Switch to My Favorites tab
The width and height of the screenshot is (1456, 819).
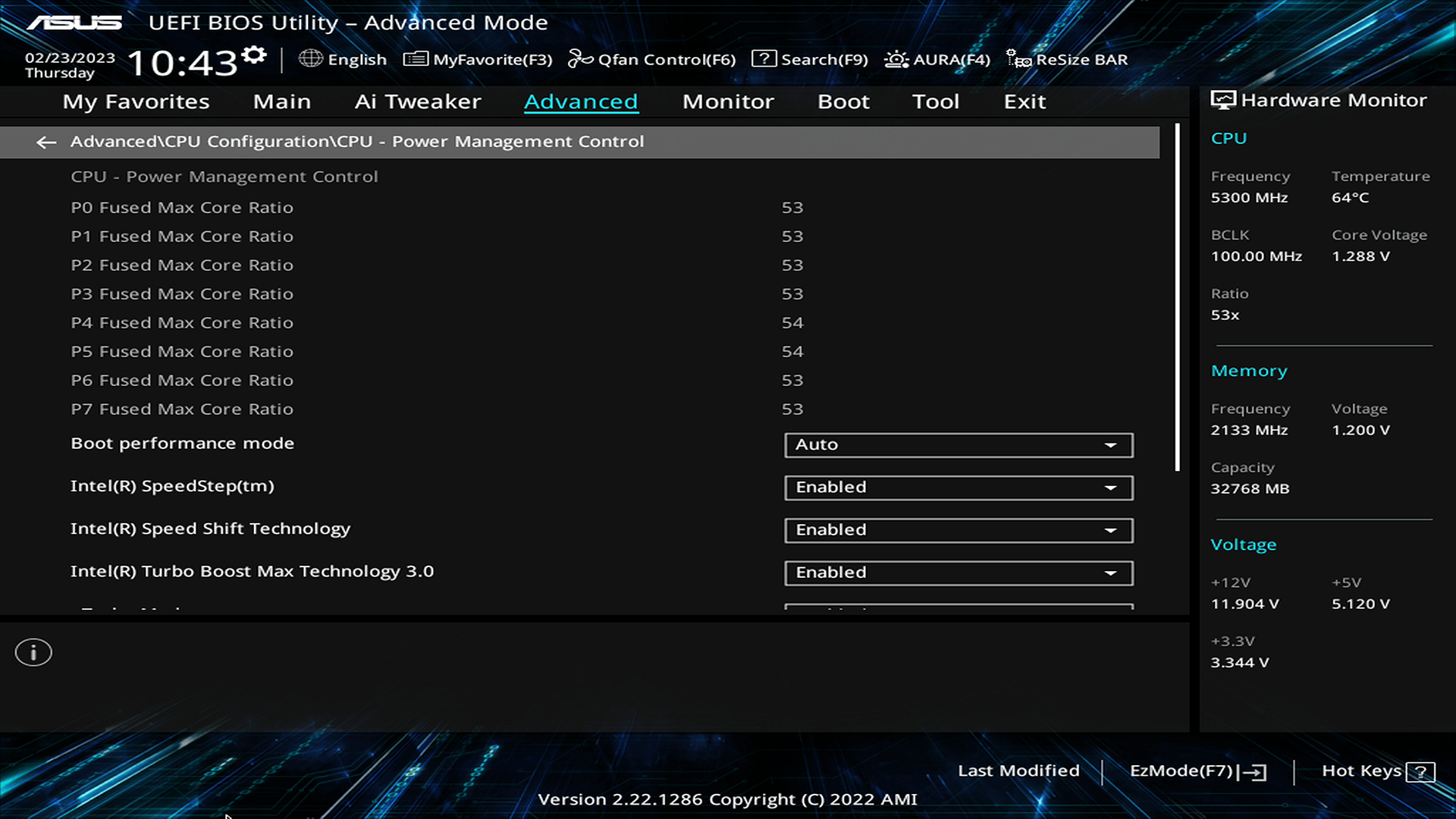point(136,102)
